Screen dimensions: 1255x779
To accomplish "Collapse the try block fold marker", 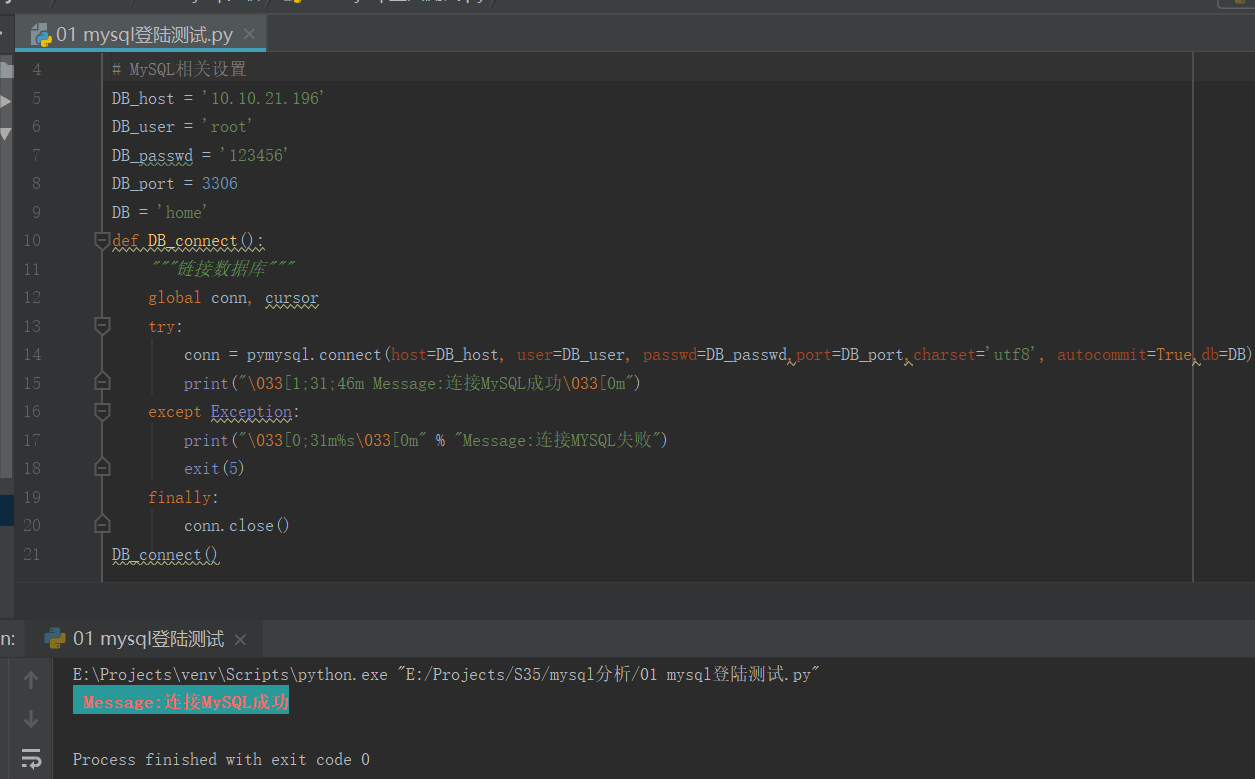I will [x=101, y=326].
